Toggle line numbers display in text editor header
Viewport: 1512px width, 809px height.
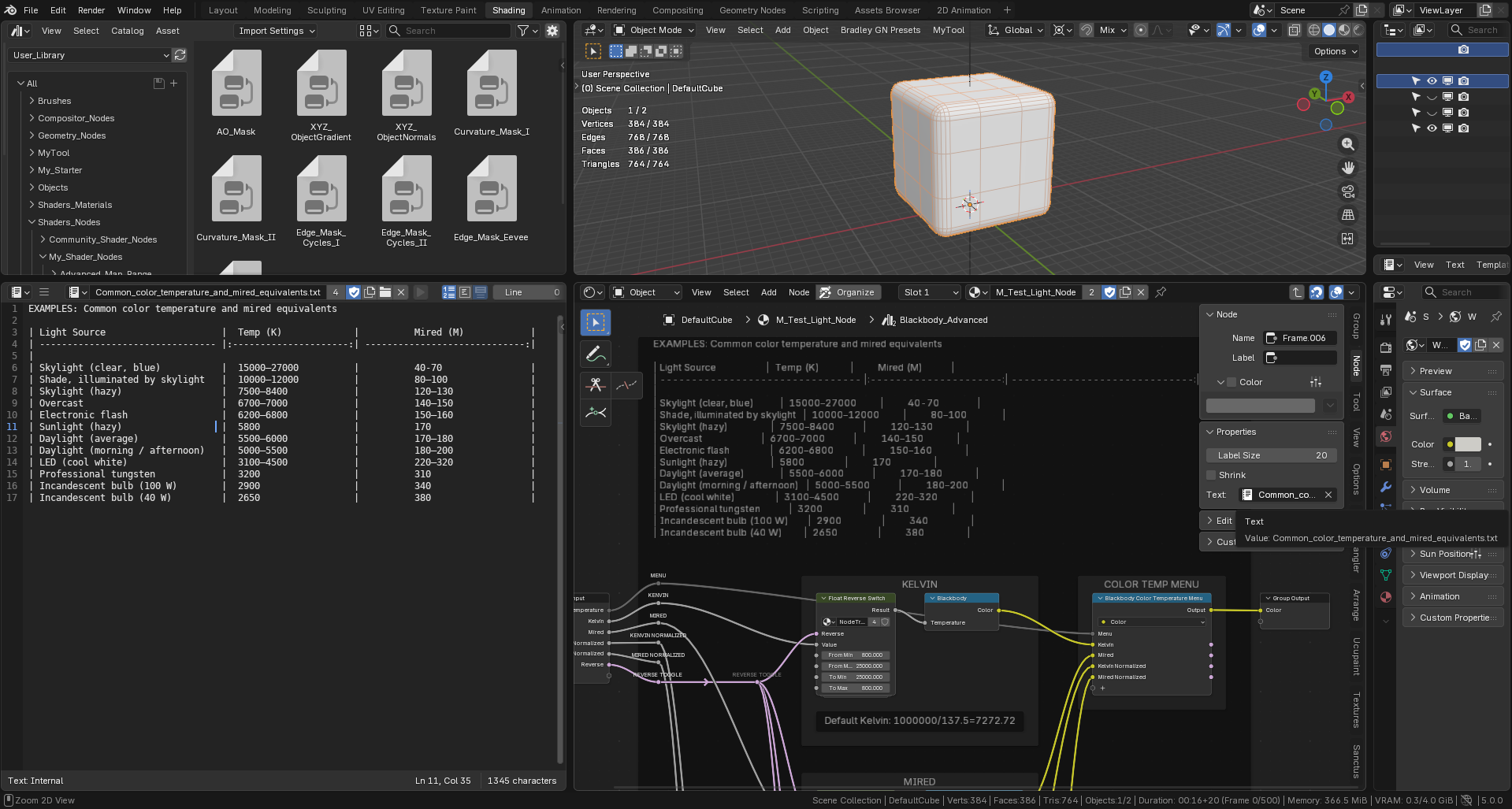449,292
